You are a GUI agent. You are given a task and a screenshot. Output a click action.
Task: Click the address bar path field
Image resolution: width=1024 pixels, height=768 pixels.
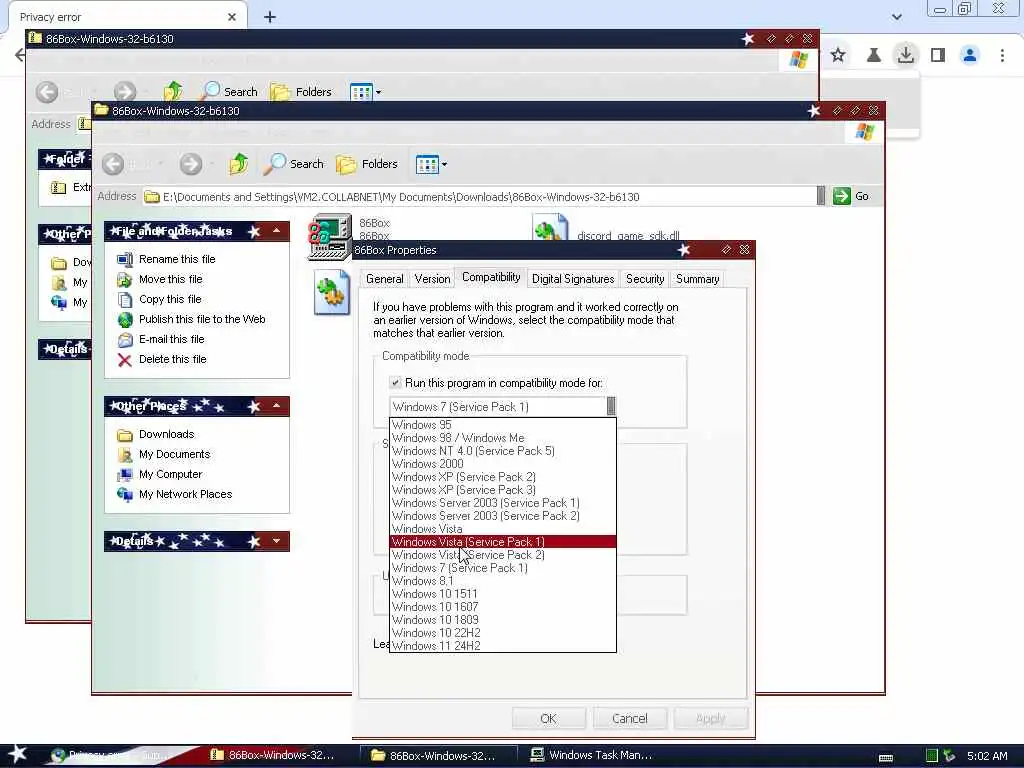point(479,197)
